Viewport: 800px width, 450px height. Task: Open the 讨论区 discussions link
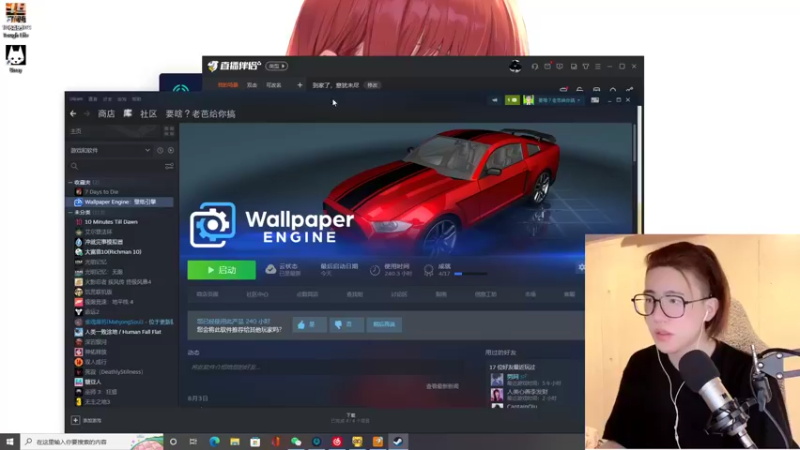[x=399, y=294]
